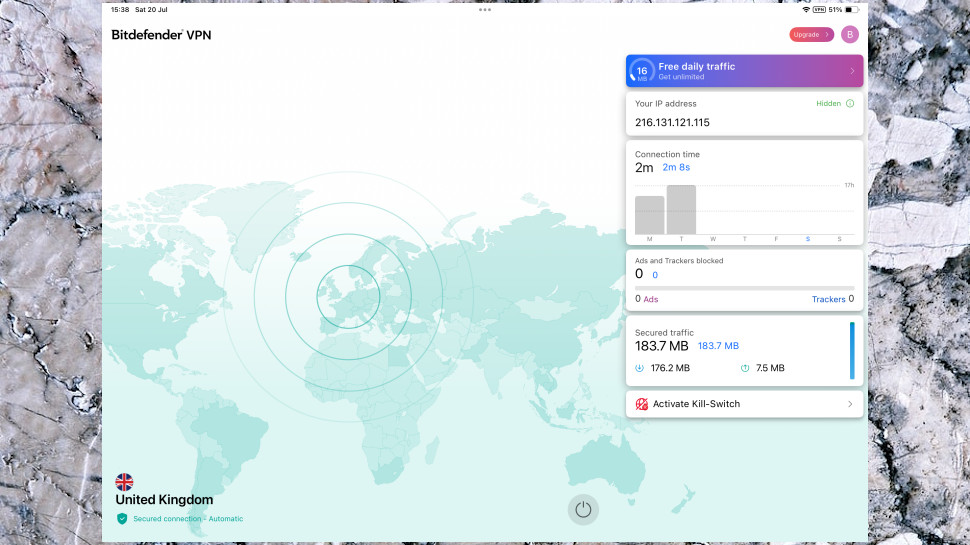This screenshot has height=545, width=970.
Task: Click the upload traffic icon beside 7.5 MB
Action: click(745, 368)
